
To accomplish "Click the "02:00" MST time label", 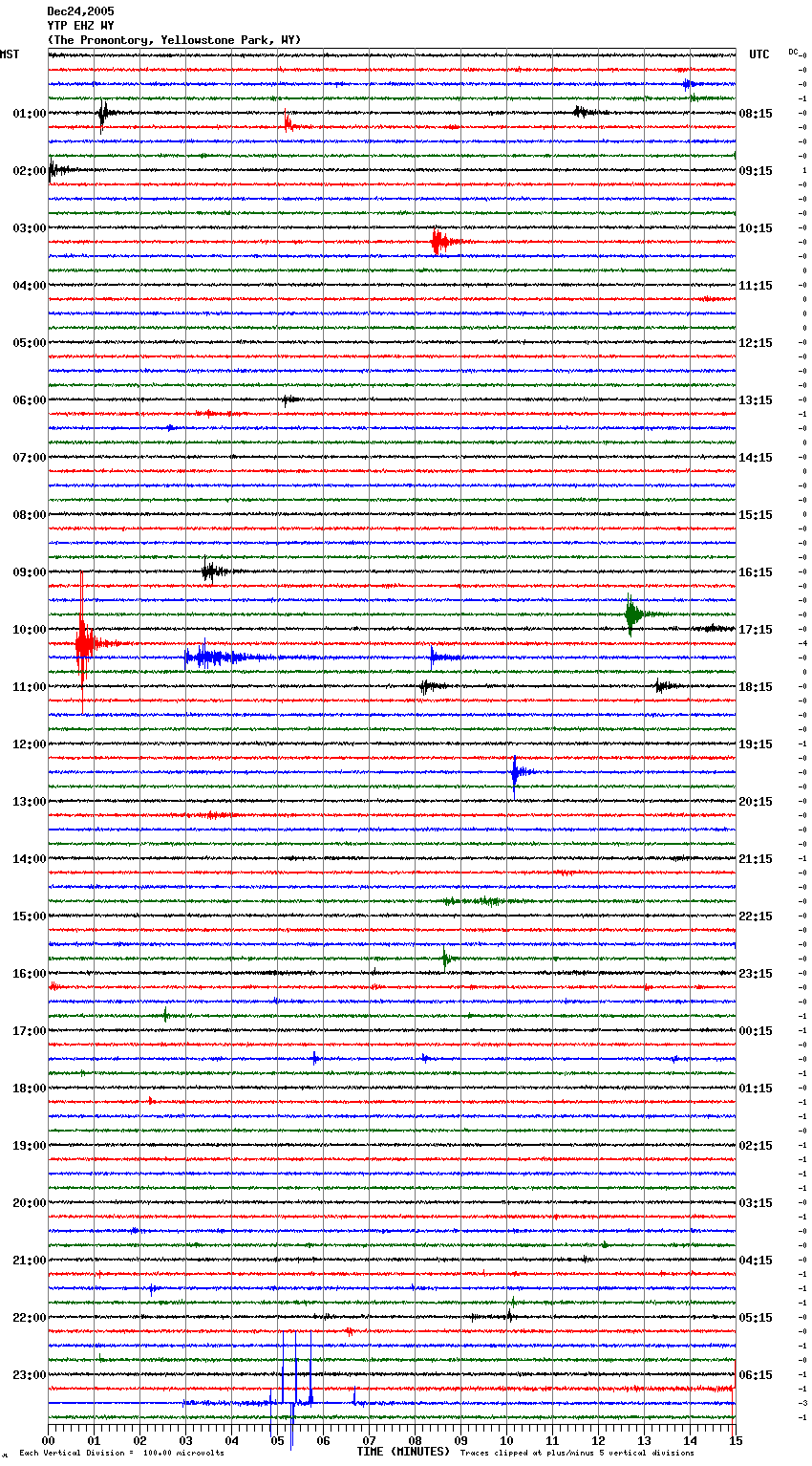I will [x=29, y=171].
